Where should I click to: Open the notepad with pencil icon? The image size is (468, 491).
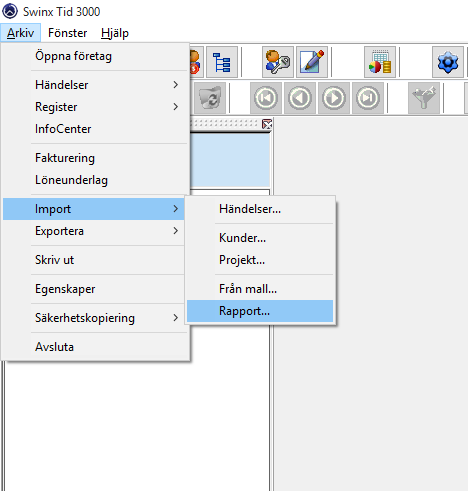coord(312,62)
